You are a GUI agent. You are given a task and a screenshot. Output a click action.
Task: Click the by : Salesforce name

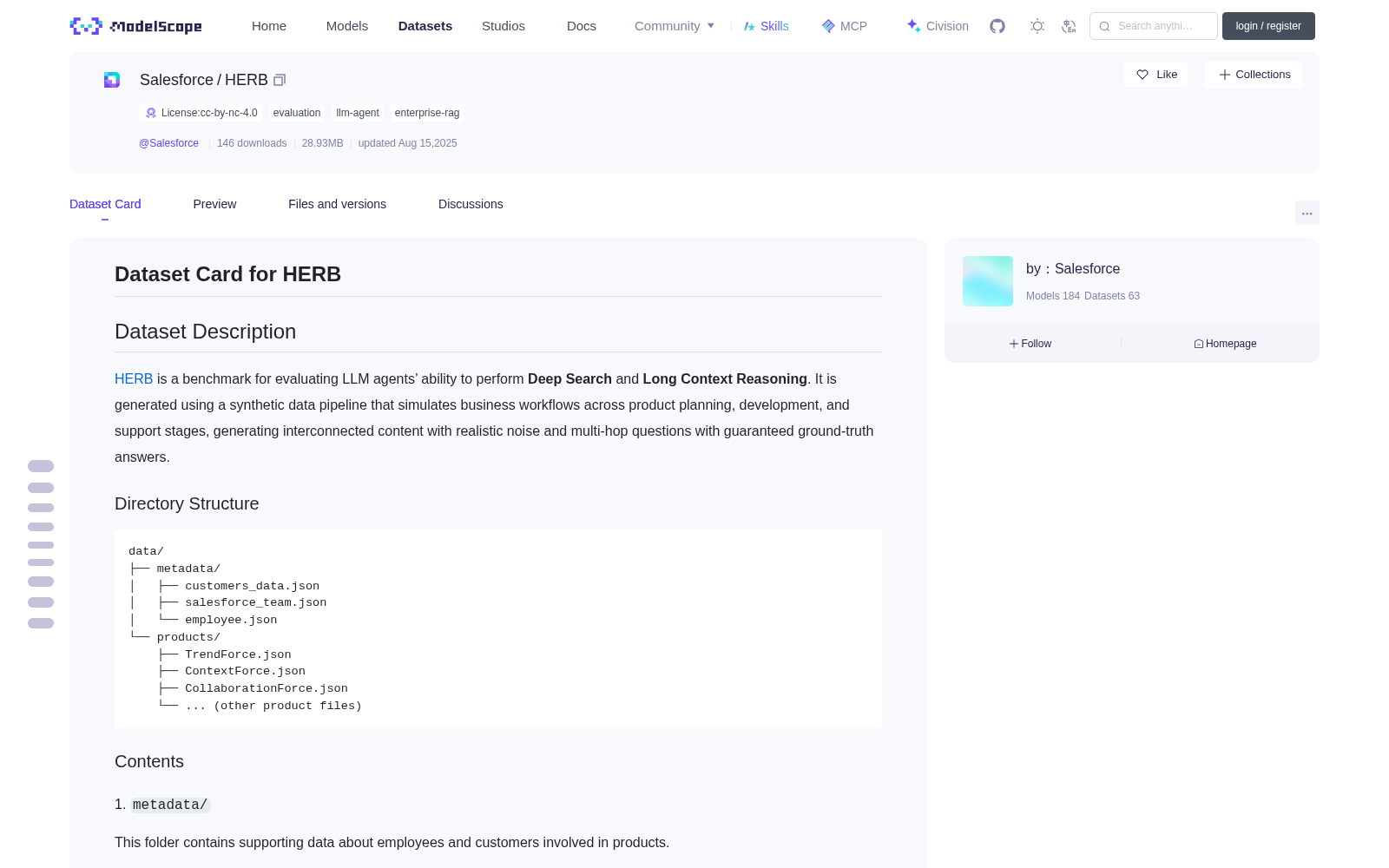(x=1073, y=269)
